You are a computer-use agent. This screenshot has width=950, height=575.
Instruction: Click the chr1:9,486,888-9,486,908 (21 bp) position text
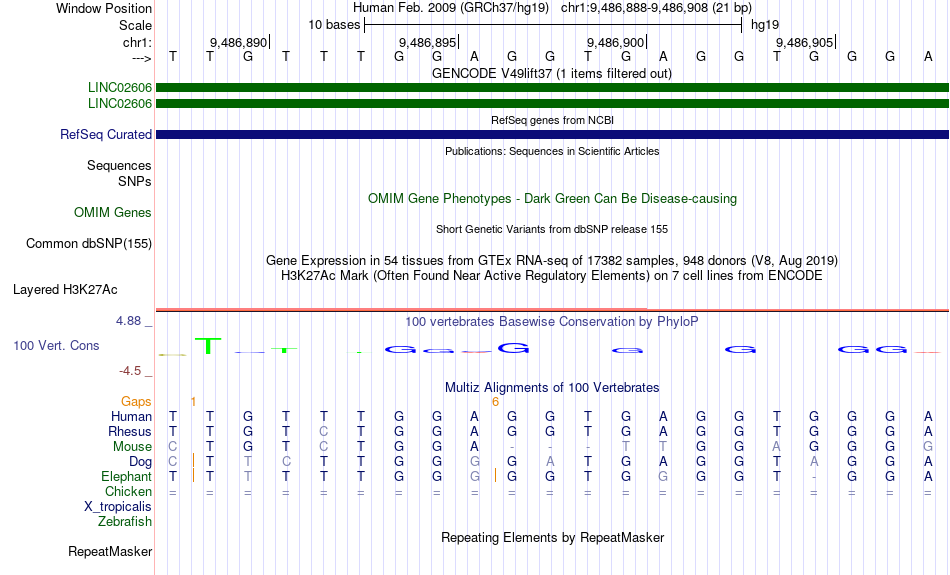click(x=656, y=8)
